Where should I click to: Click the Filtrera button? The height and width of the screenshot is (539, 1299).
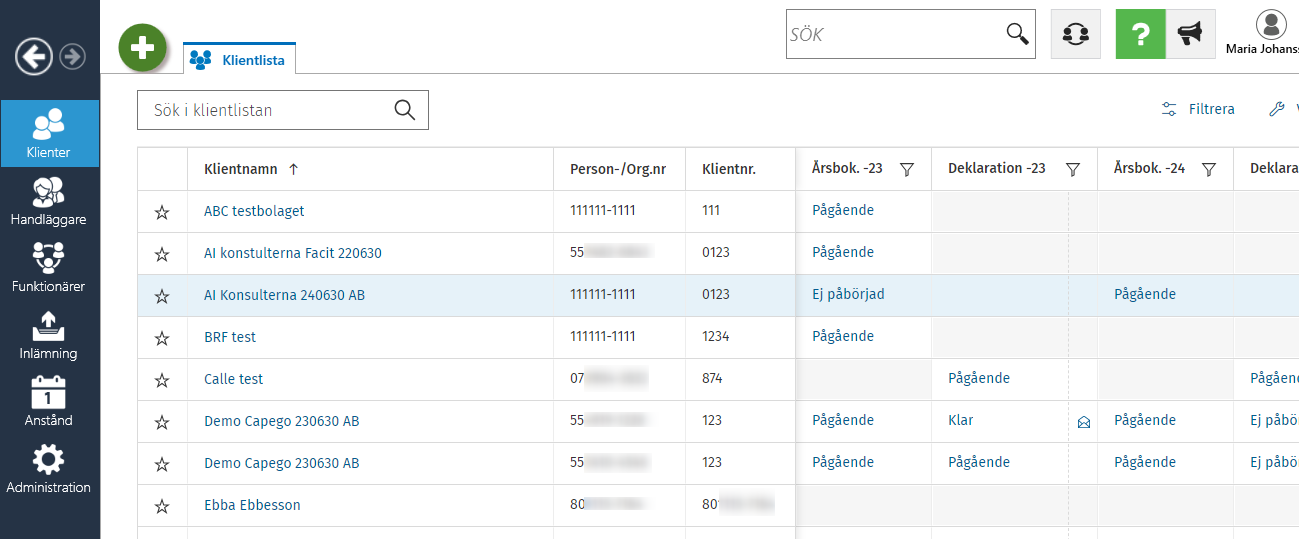click(1198, 109)
